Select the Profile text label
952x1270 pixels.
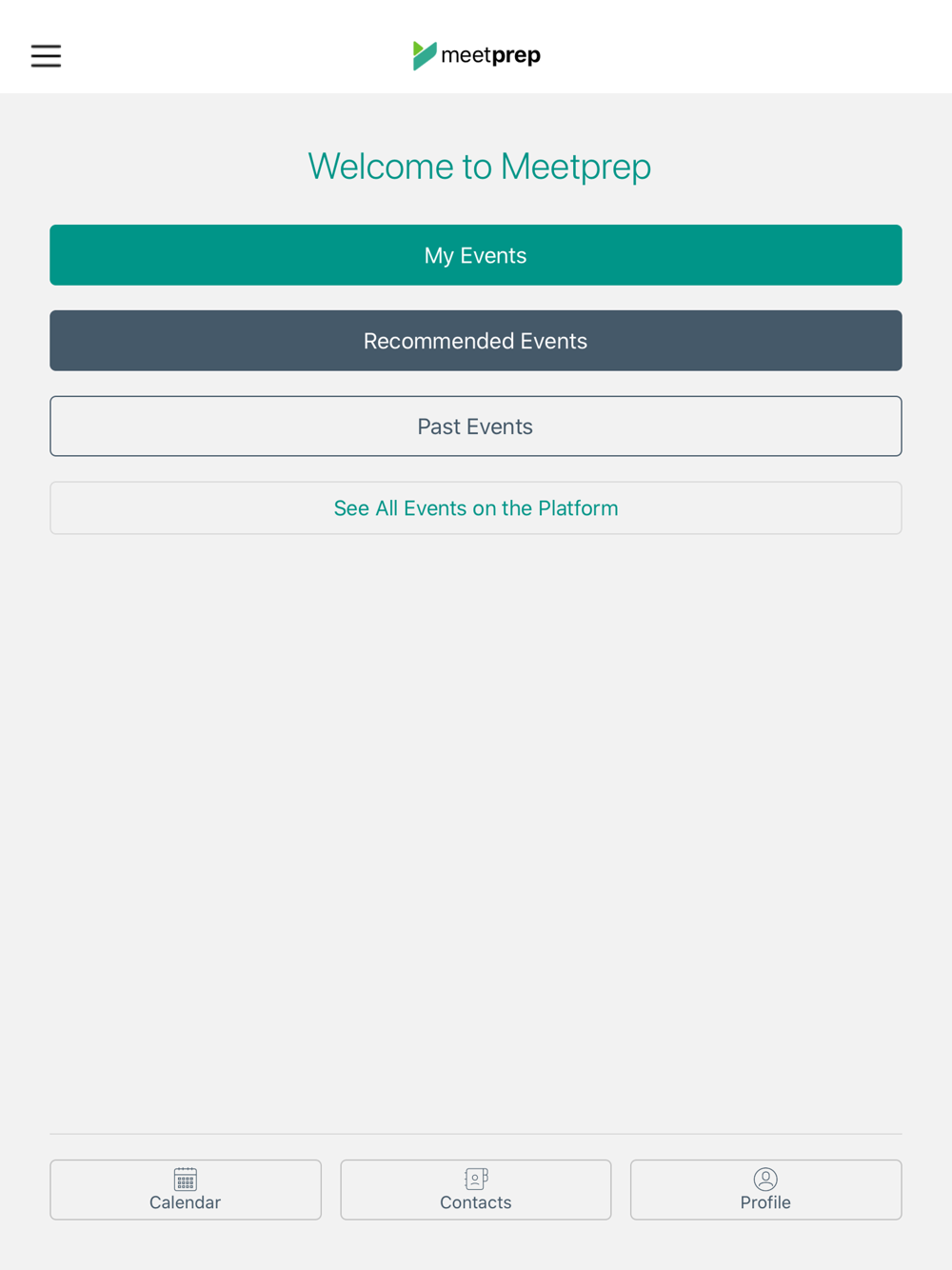[765, 1202]
